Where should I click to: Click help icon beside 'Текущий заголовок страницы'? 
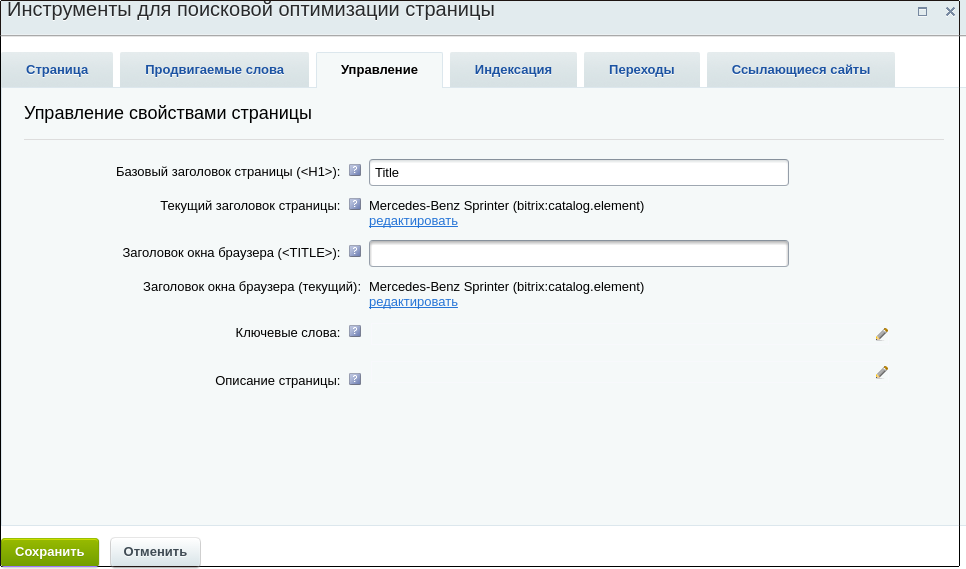point(355,205)
